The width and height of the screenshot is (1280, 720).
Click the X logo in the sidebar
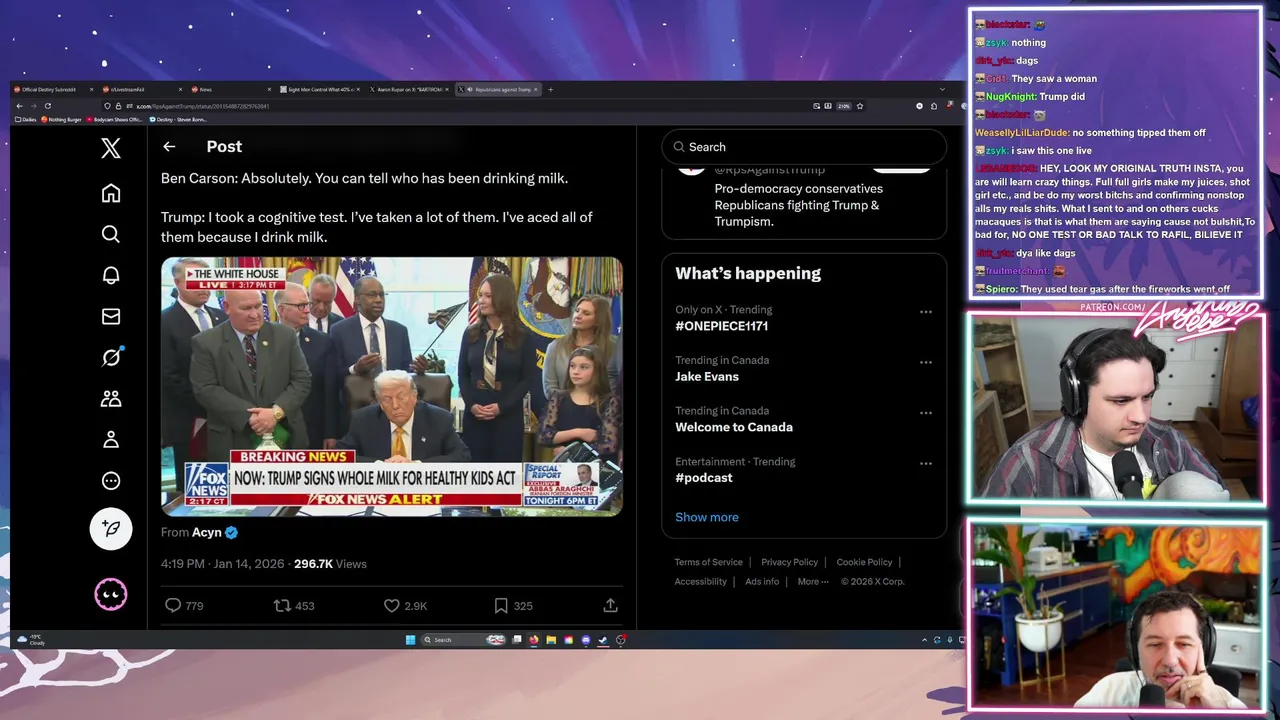tap(111, 148)
